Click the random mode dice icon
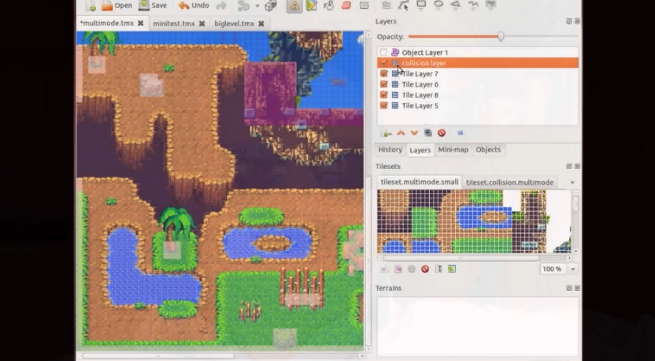The height and width of the screenshot is (361, 655). point(271,5)
